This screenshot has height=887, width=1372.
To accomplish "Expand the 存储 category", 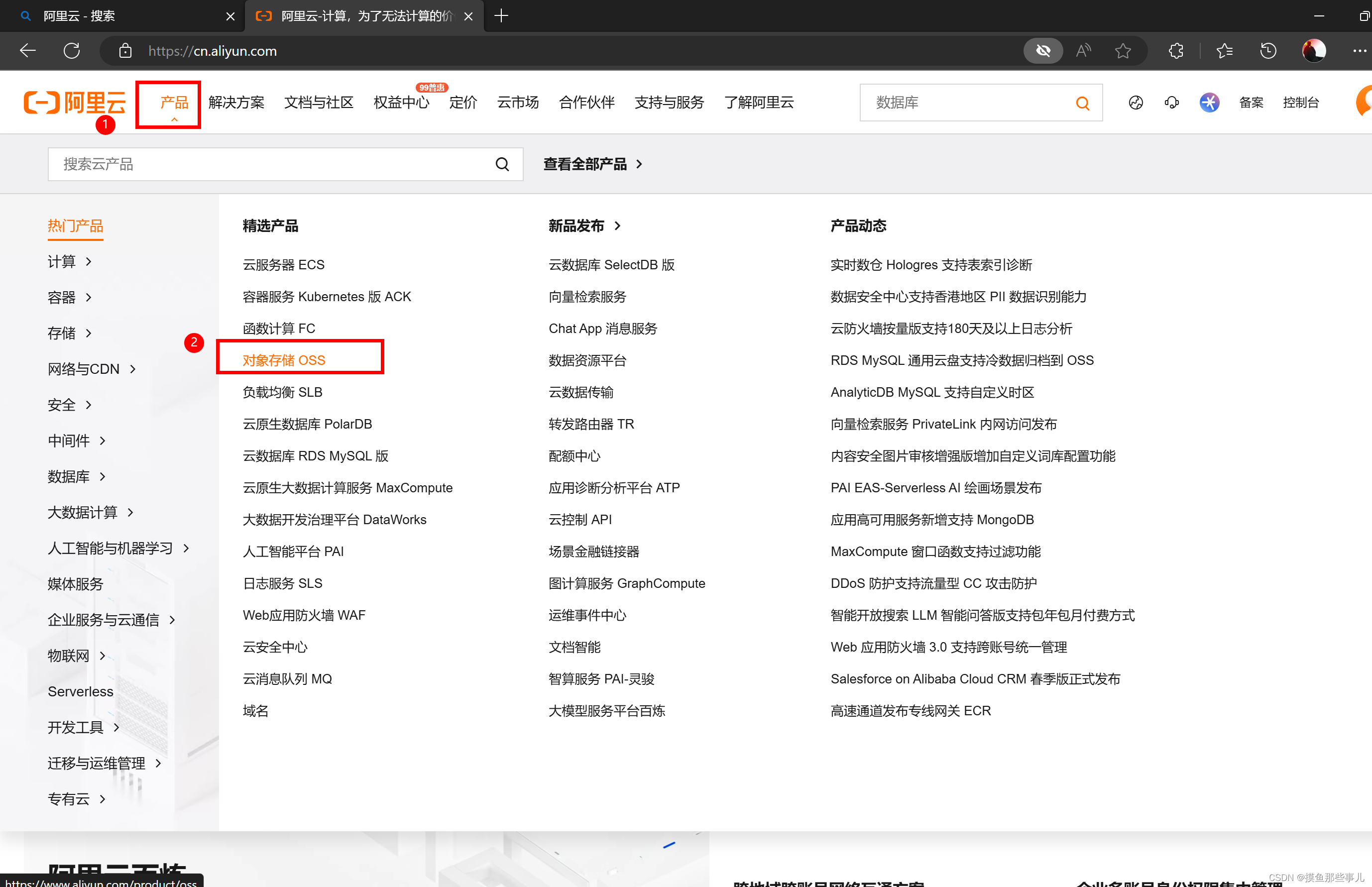I will 70,333.
